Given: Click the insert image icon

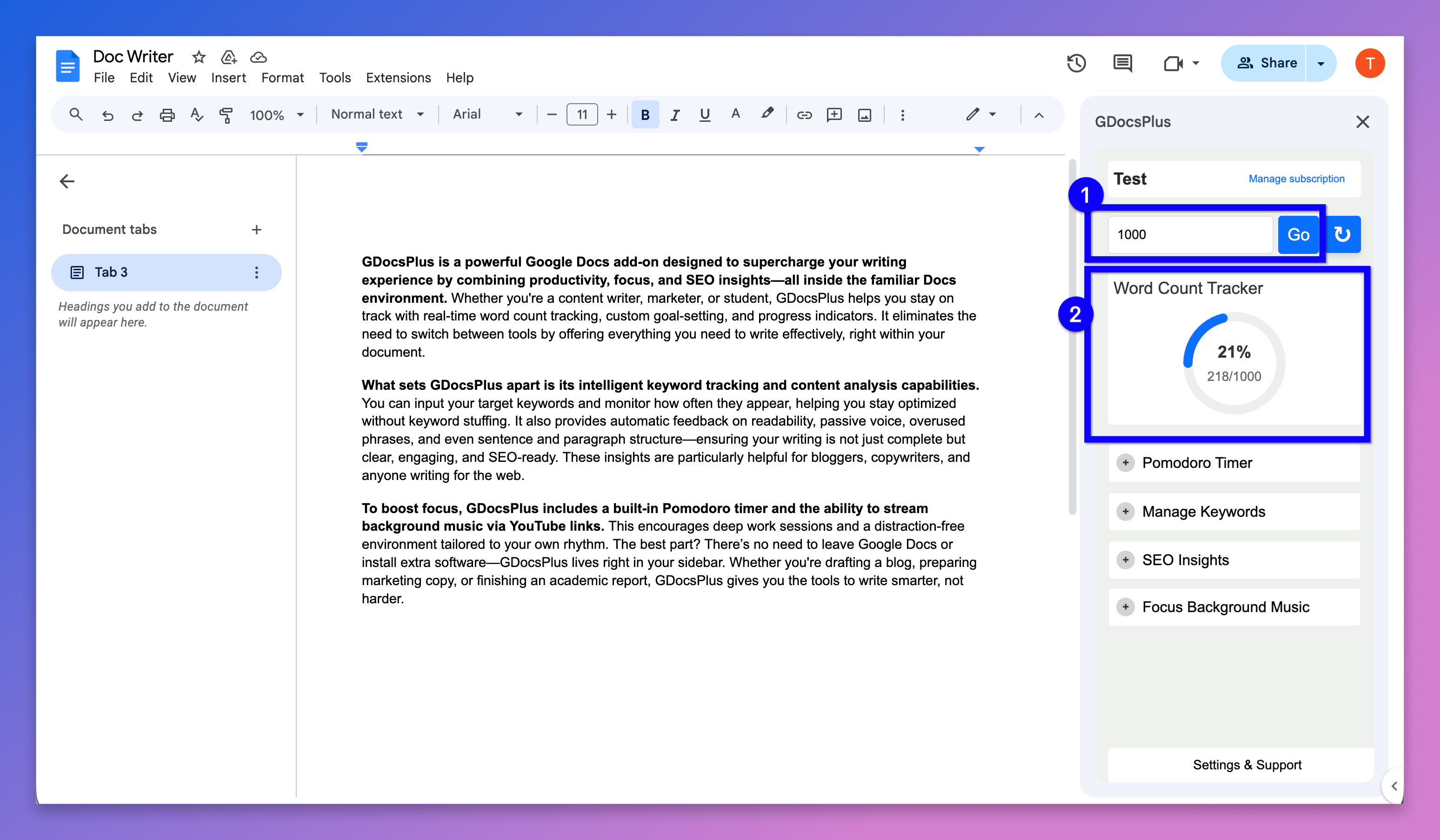Looking at the screenshot, I should [865, 115].
